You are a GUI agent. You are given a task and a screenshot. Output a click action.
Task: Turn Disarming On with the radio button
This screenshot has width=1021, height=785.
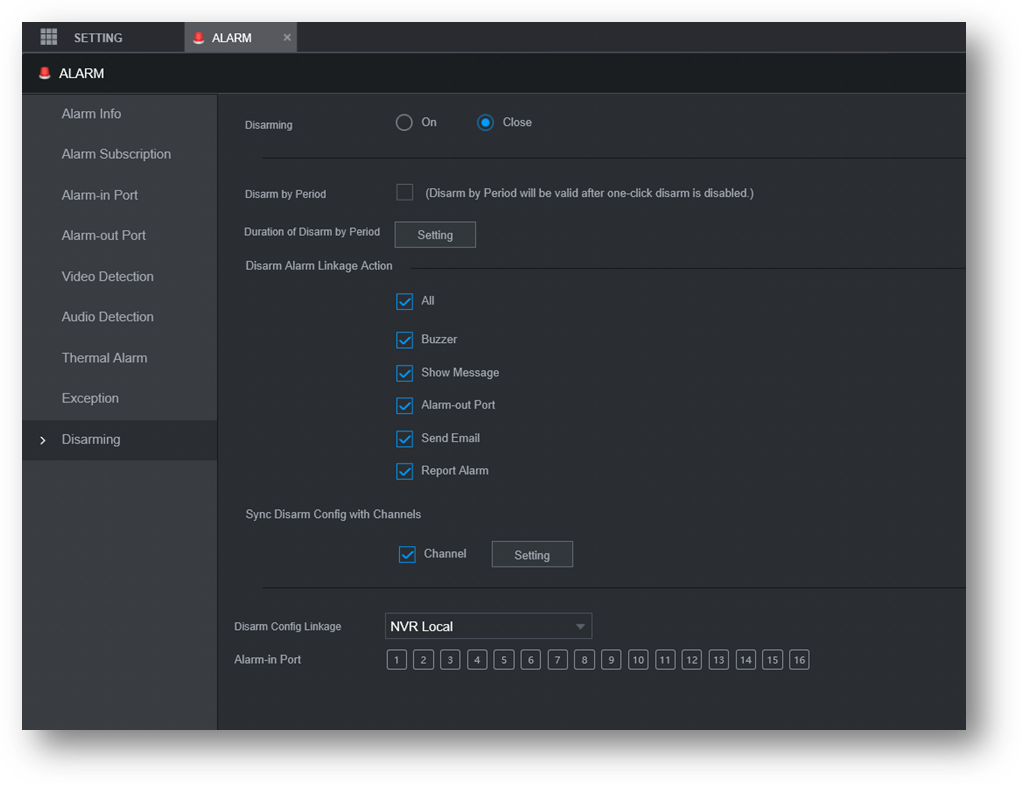pos(404,123)
